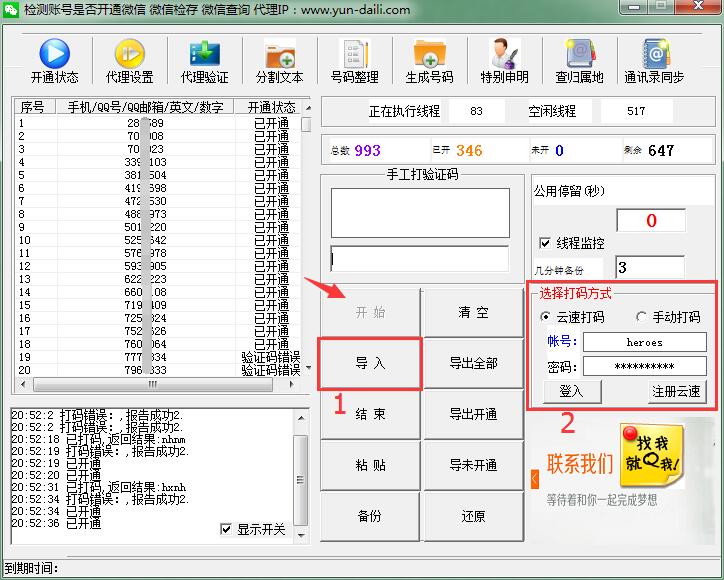Click the 几分钟备份 minutes field
Screen dimensions: 724x580
click(x=650, y=267)
